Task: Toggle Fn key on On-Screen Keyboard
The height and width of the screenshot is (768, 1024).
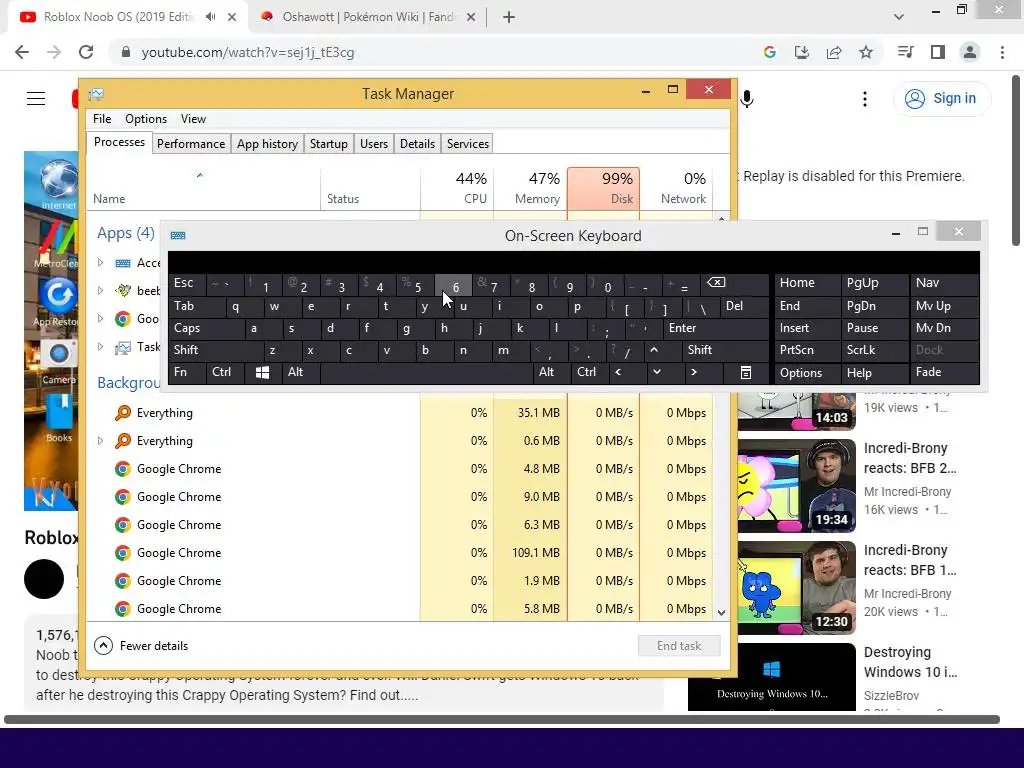Action: (x=187, y=372)
